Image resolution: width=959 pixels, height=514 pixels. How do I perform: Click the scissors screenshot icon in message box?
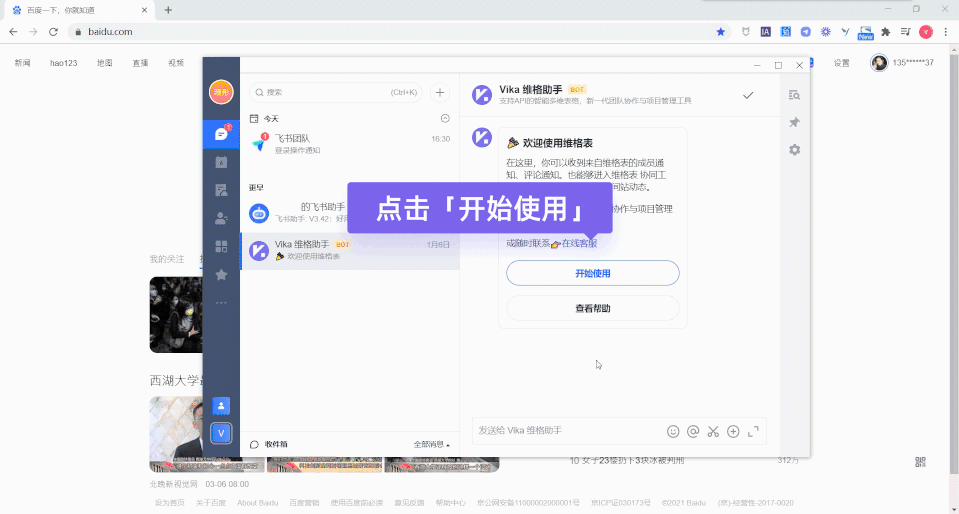pos(713,431)
